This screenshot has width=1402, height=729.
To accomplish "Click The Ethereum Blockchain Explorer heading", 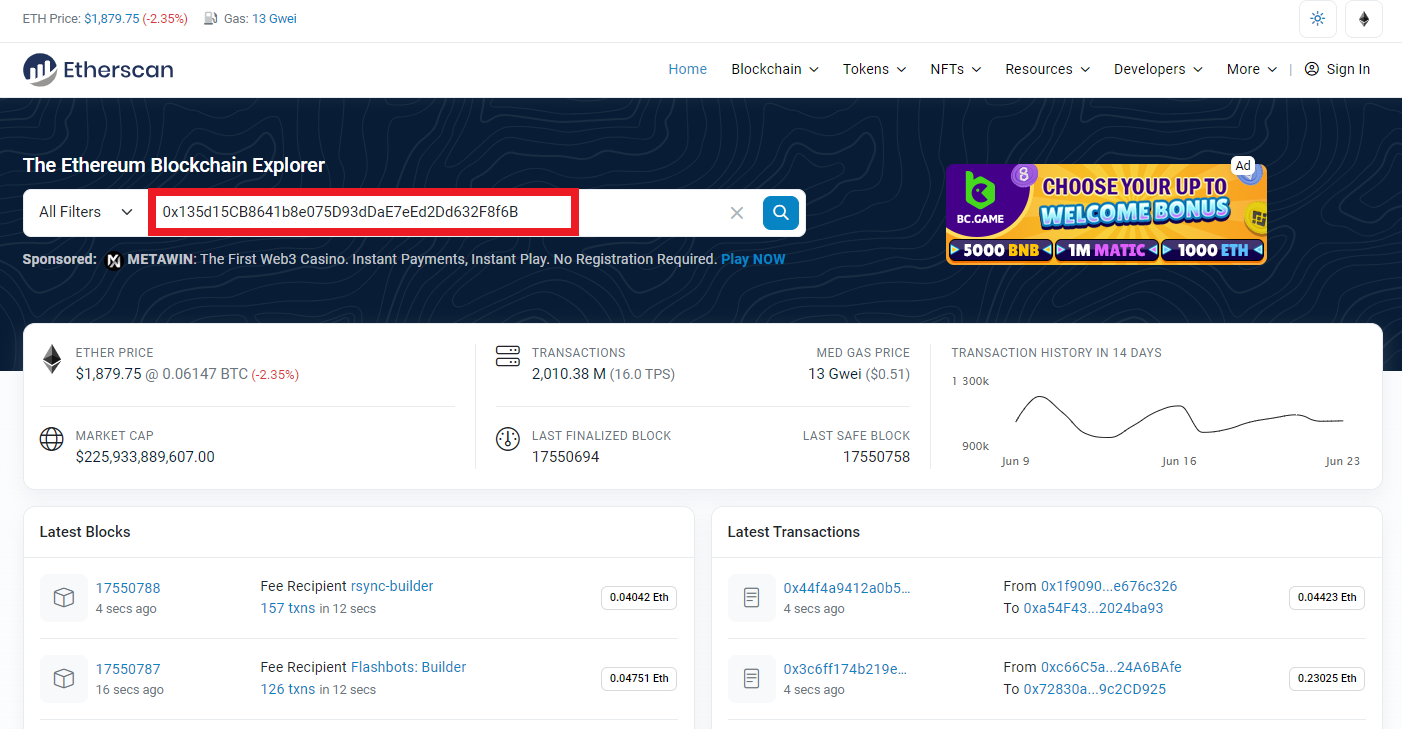I will coord(174,165).
